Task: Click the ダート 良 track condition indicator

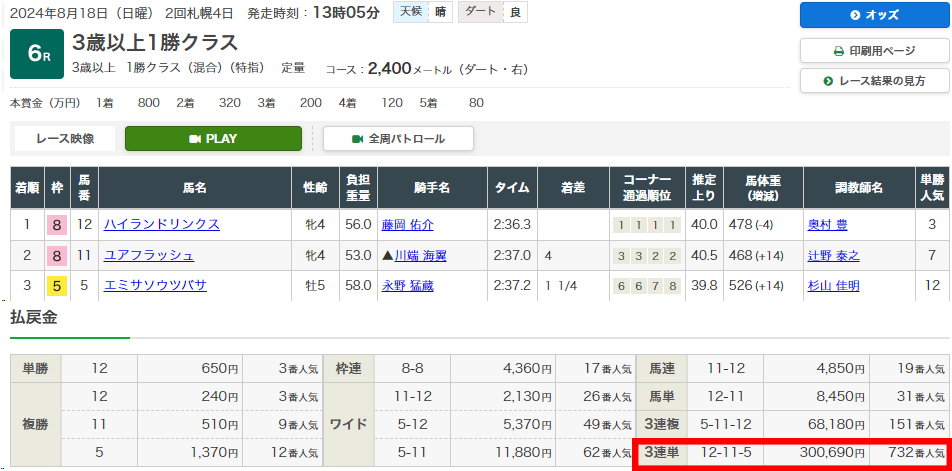Action: pyautogui.click(x=493, y=13)
